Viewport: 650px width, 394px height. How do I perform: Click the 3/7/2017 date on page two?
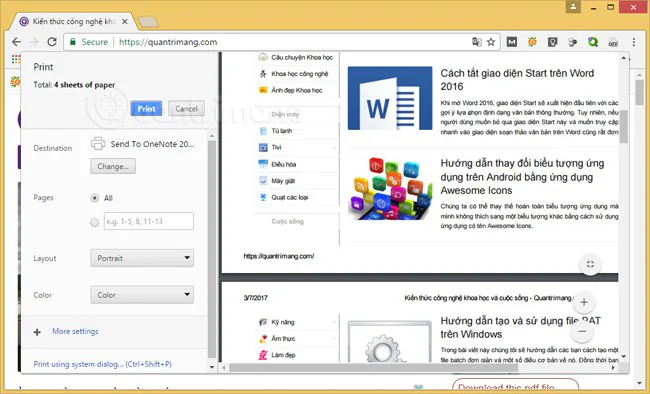(x=255, y=298)
